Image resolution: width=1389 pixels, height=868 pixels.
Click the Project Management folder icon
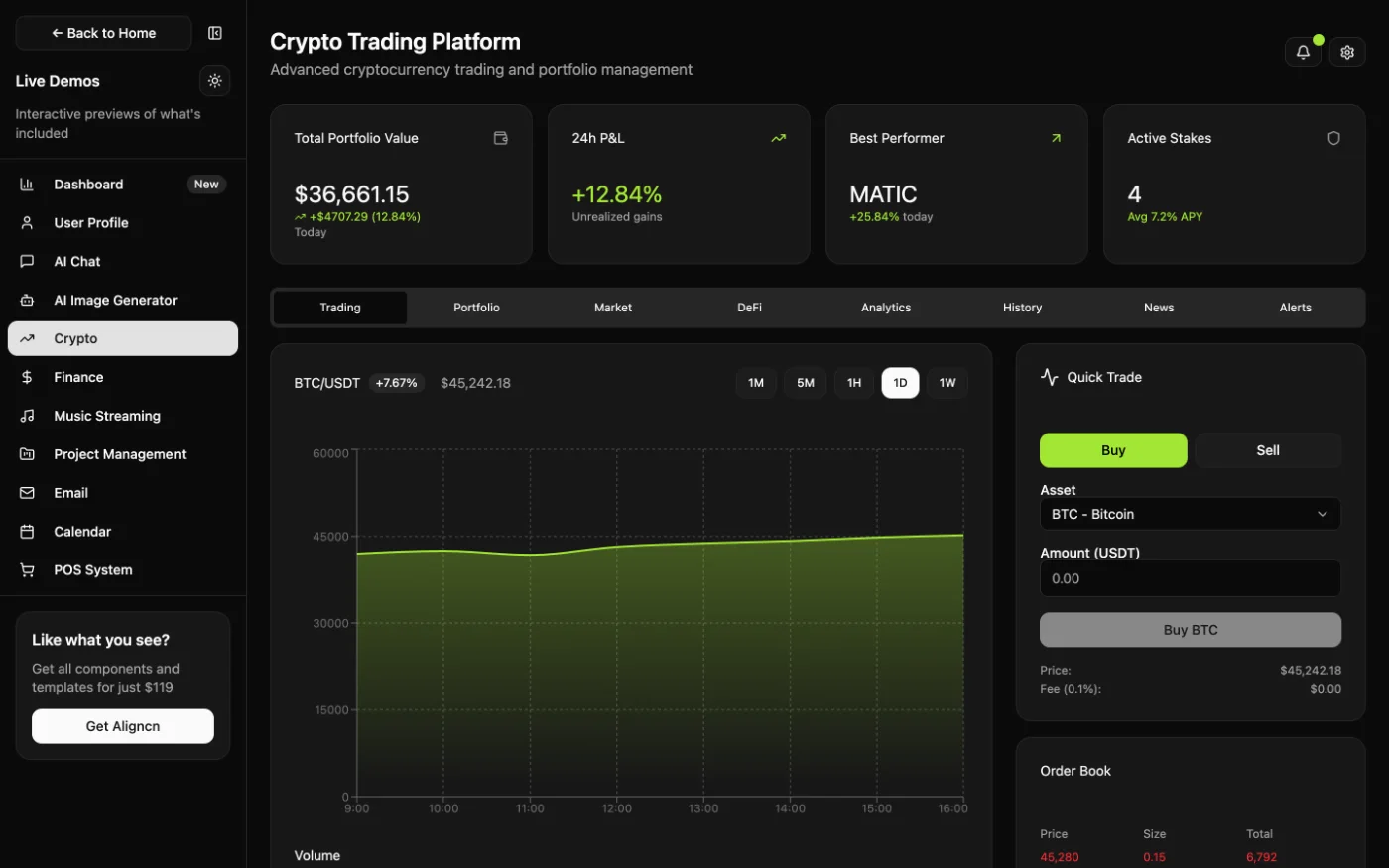[x=27, y=455]
